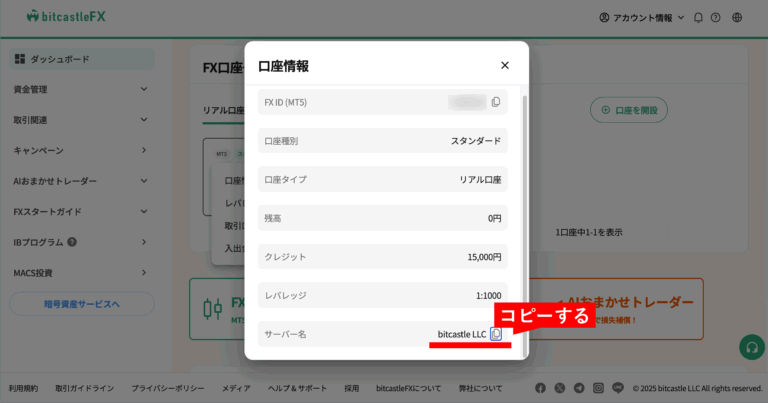This screenshot has height=403, width=768.
Task: Open the X (Twitter) footer icon
Action: (x=560, y=388)
